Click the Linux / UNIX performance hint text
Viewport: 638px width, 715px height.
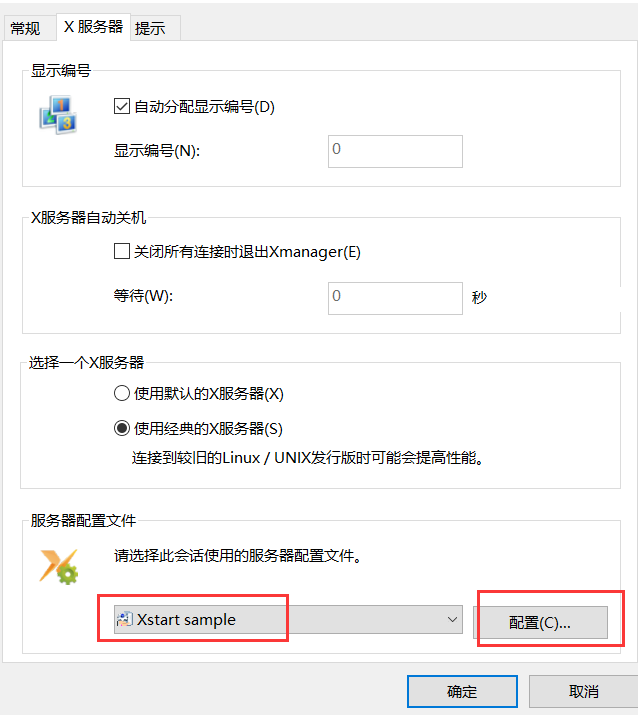pos(308,457)
